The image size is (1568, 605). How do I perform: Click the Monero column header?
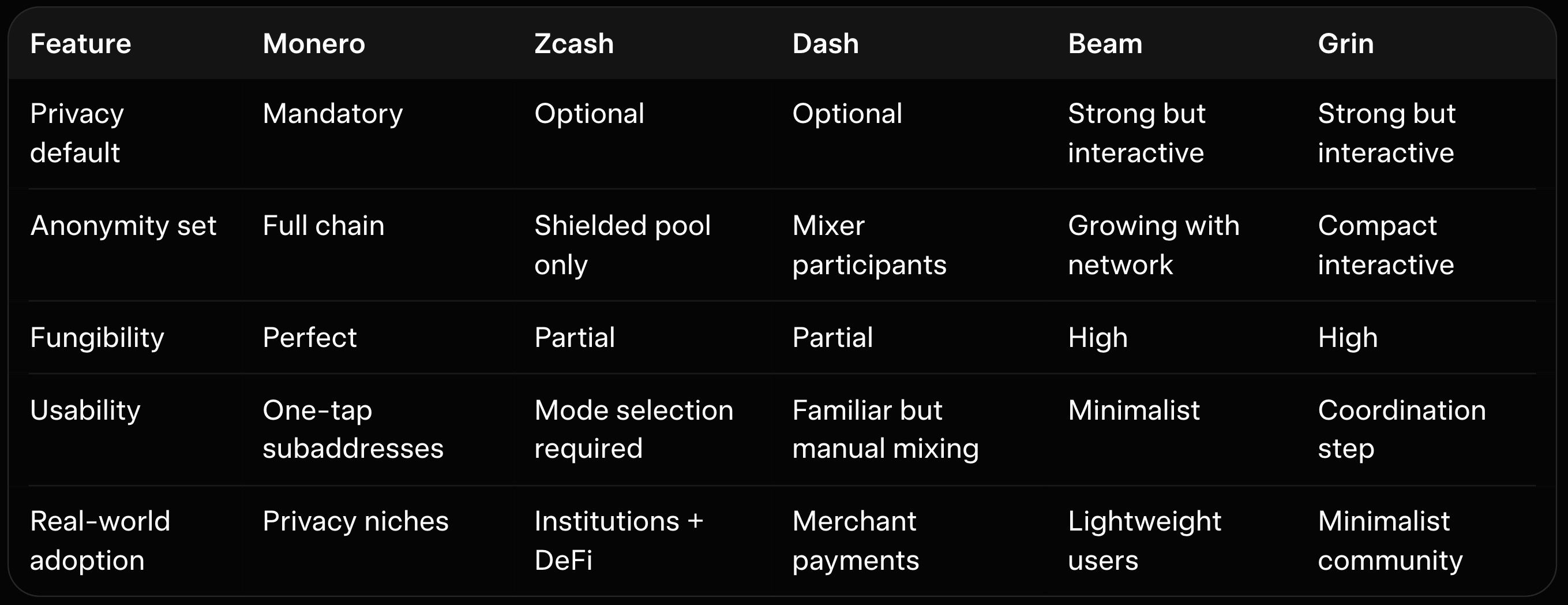[x=313, y=44]
